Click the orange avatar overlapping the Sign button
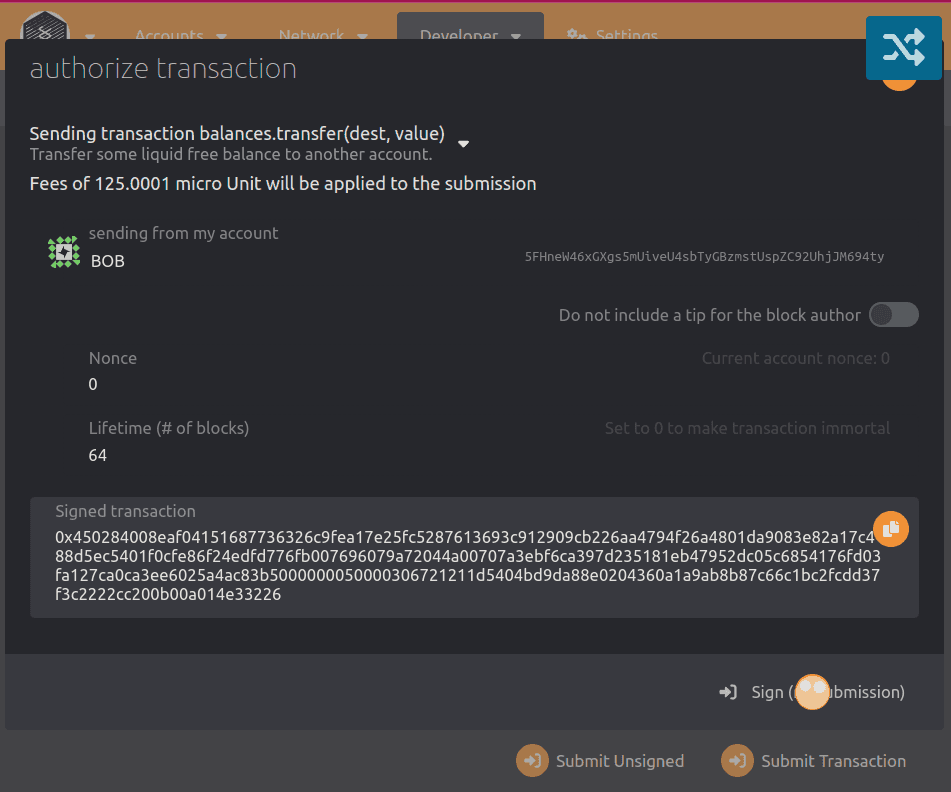The height and width of the screenshot is (792, 951). tap(812, 692)
